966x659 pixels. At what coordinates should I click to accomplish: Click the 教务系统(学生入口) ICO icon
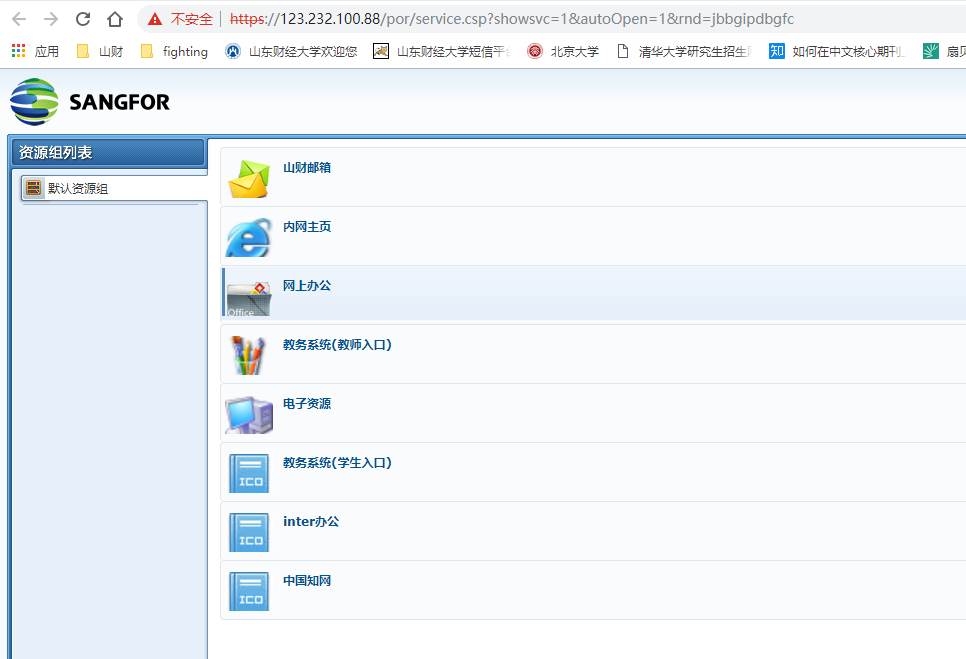(x=248, y=473)
